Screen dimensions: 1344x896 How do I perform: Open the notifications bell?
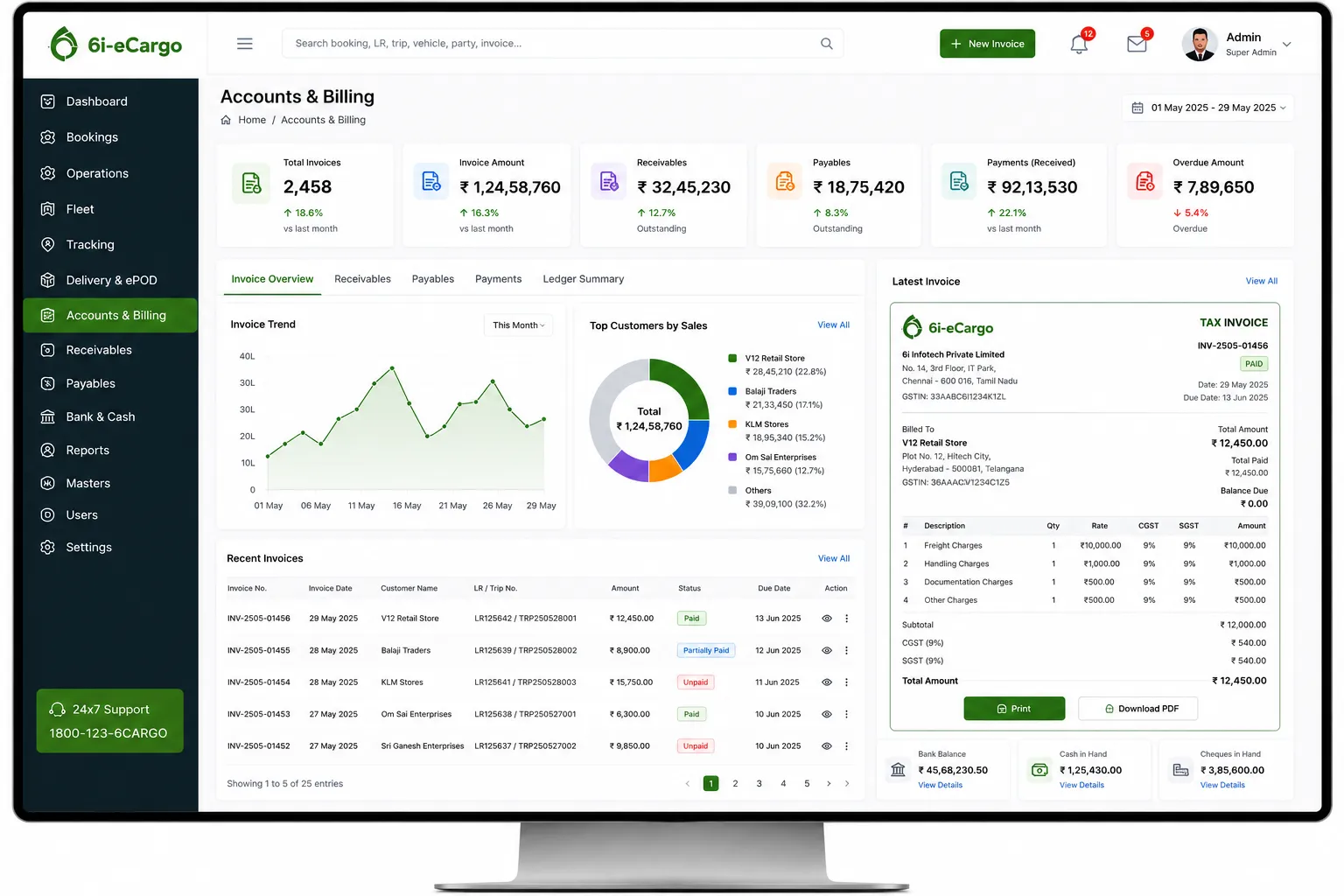1079,45
